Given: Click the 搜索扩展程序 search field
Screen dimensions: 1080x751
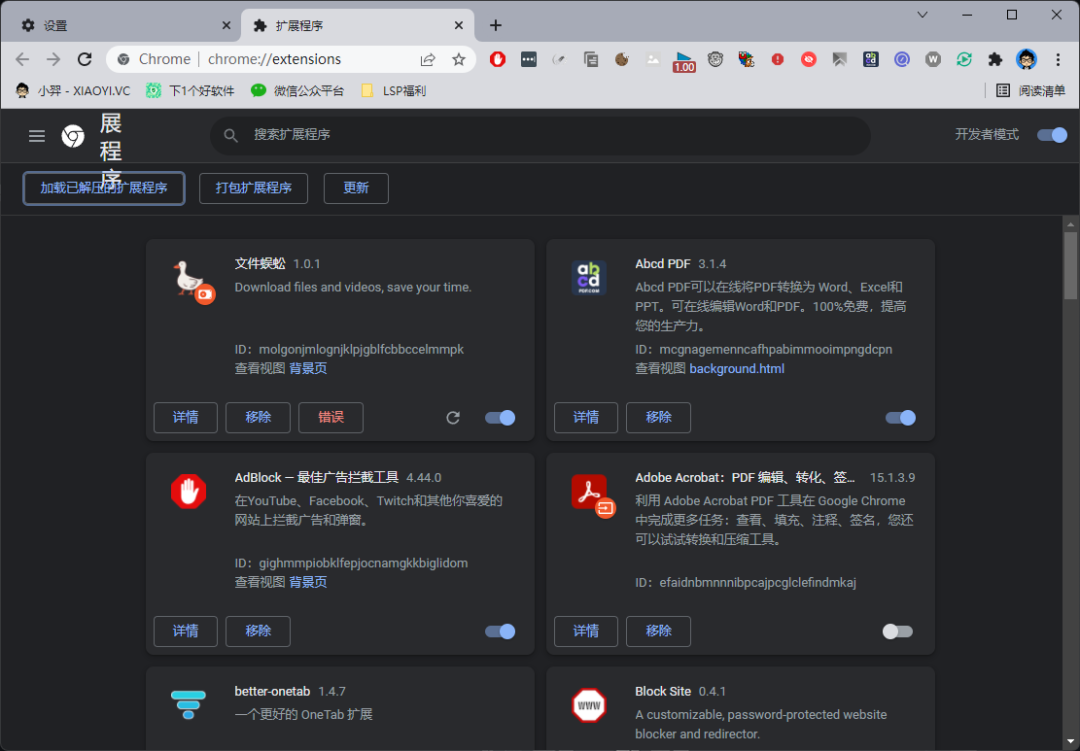Looking at the screenshot, I should pos(540,135).
